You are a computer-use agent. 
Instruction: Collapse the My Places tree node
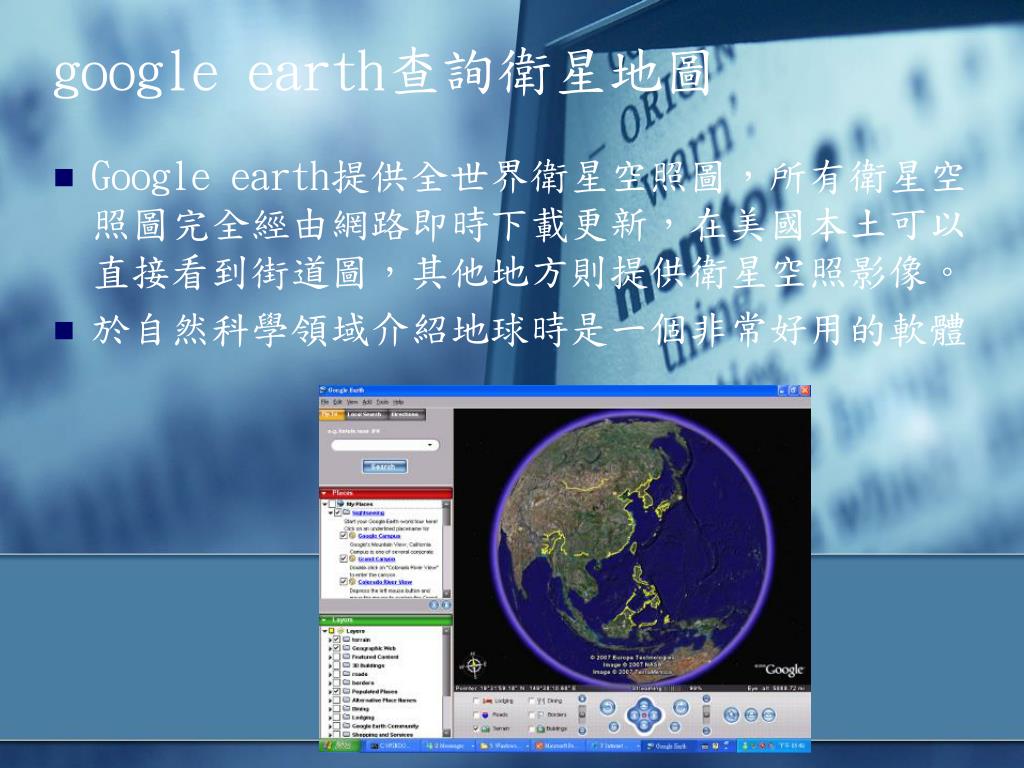pos(325,504)
